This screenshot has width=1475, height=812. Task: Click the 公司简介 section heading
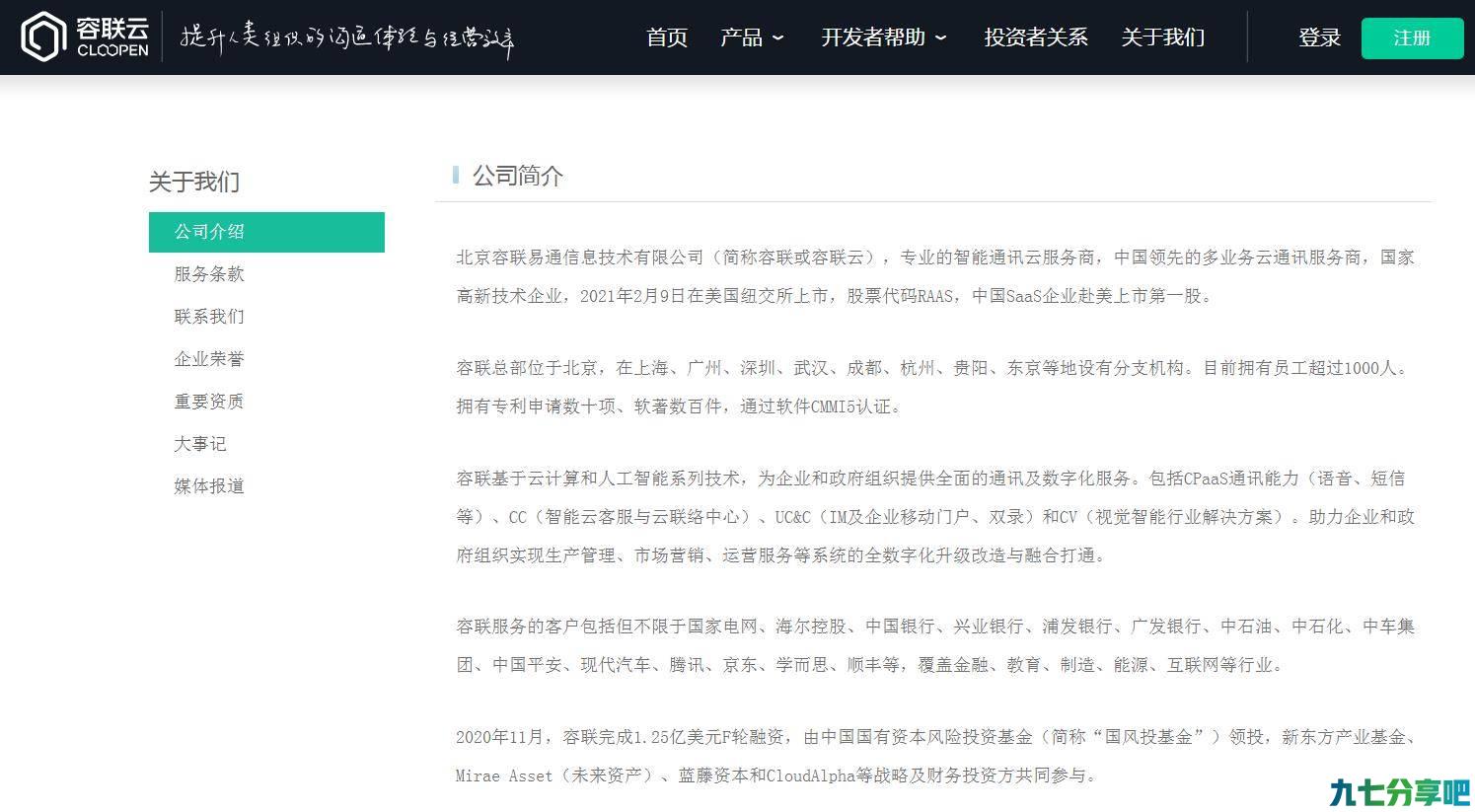click(x=518, y=176)
